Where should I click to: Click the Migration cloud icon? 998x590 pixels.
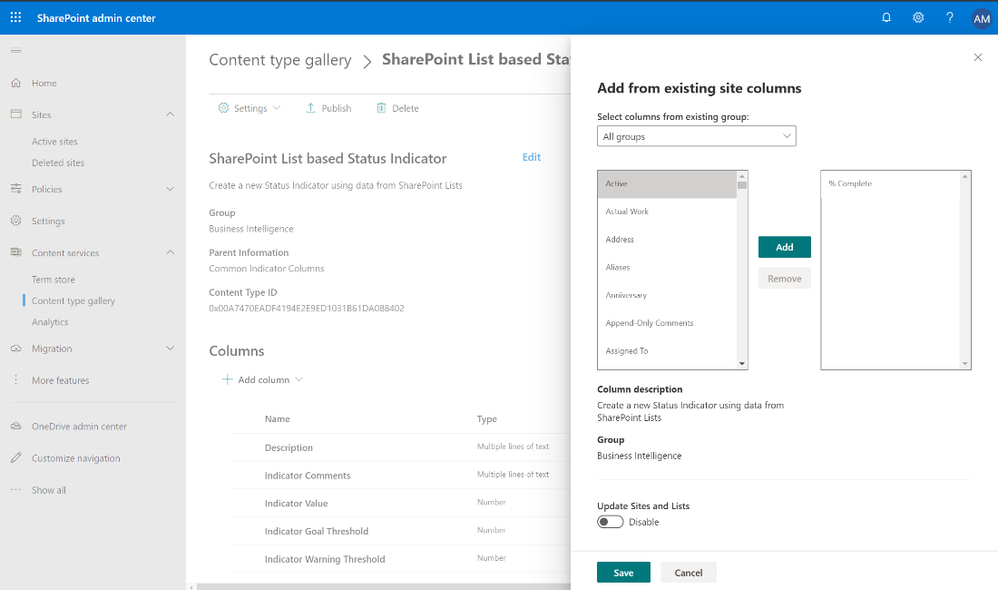16,348
